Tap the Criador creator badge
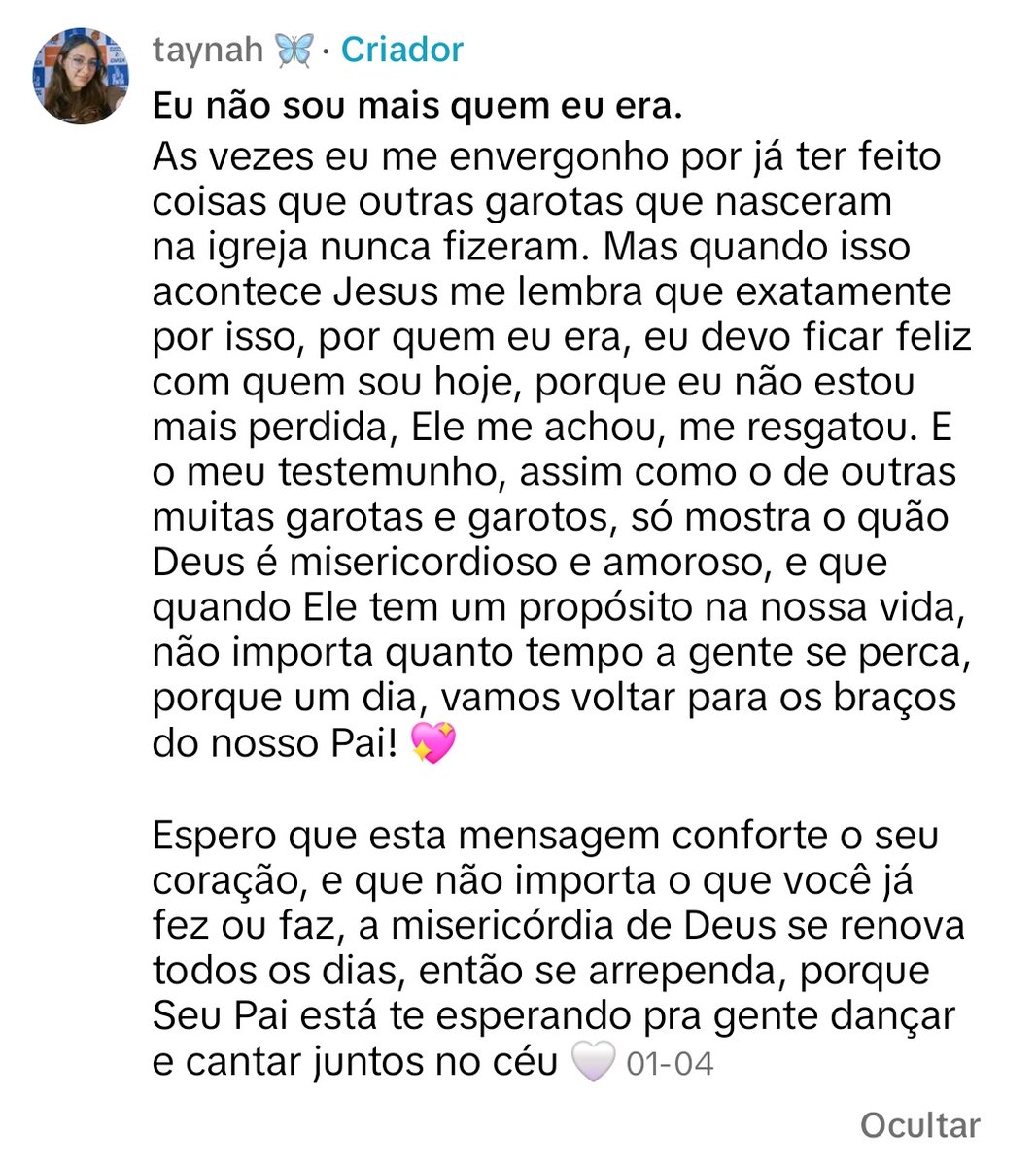The image size is (1036, 1166). tap(401, 50)
